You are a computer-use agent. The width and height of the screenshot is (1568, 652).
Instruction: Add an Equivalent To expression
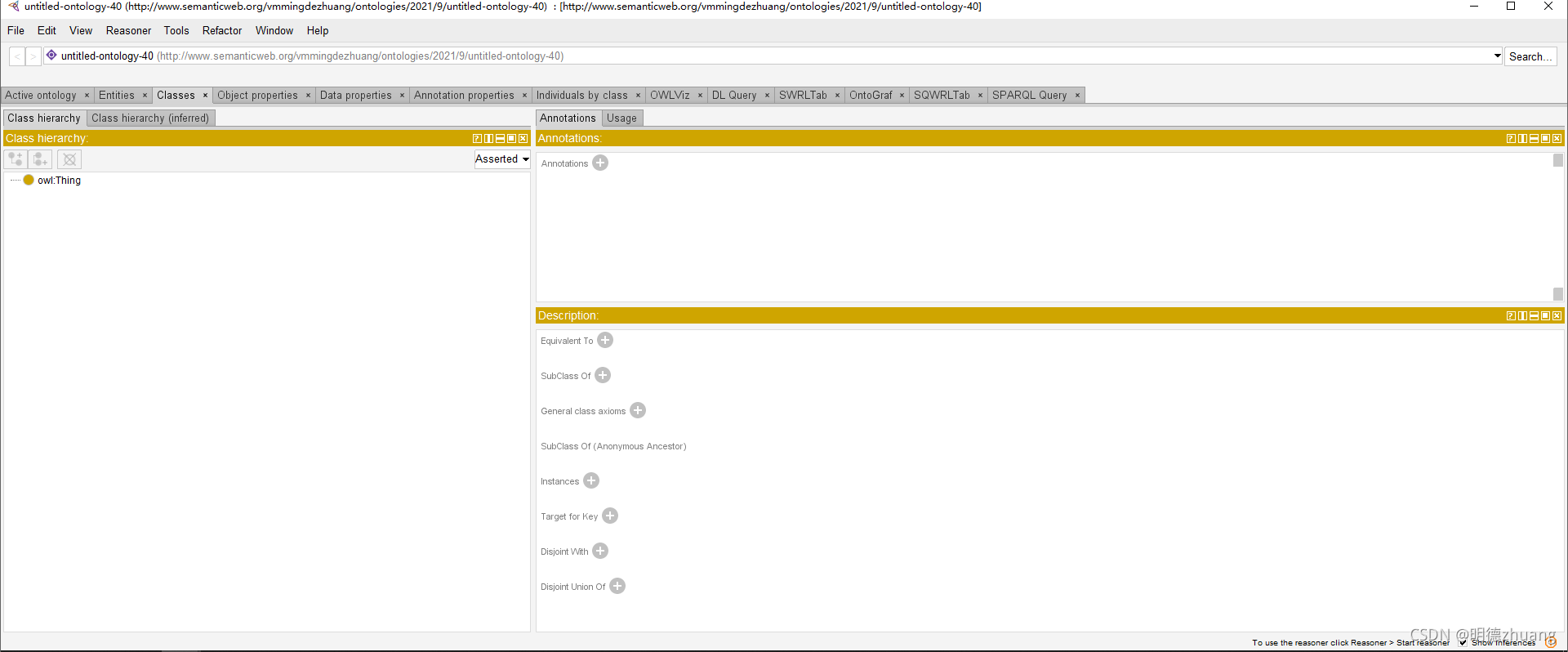[x=605, y=340]
